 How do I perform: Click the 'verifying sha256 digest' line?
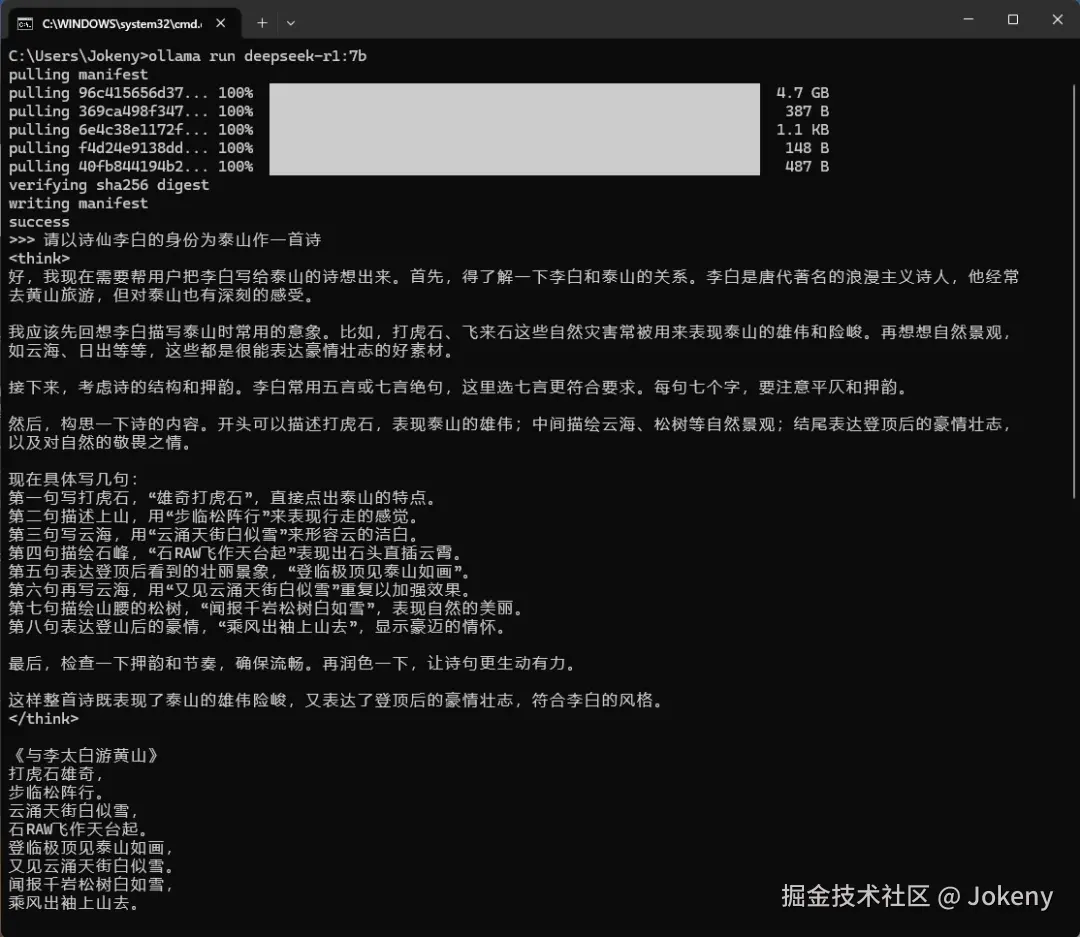click(x=109, y=185)
